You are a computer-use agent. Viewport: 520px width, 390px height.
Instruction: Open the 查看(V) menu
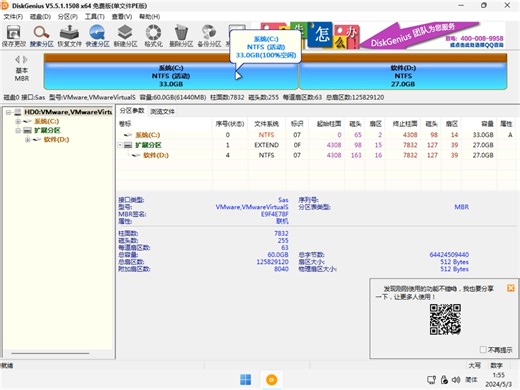tap(122, 16)
